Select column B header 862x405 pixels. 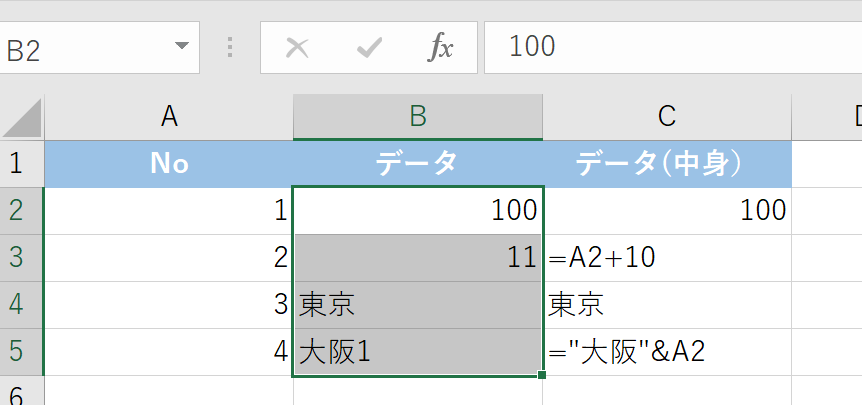click(418, 117)
